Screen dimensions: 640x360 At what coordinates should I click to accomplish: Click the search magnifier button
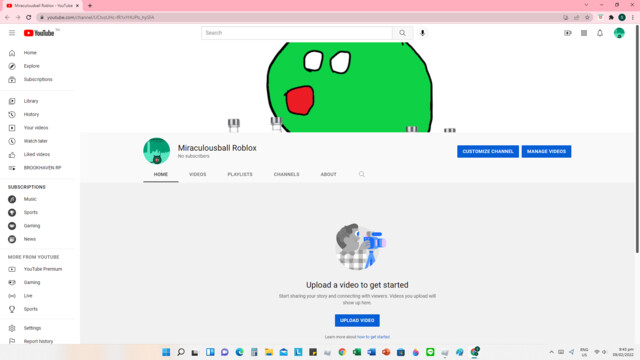pos(402,33)
